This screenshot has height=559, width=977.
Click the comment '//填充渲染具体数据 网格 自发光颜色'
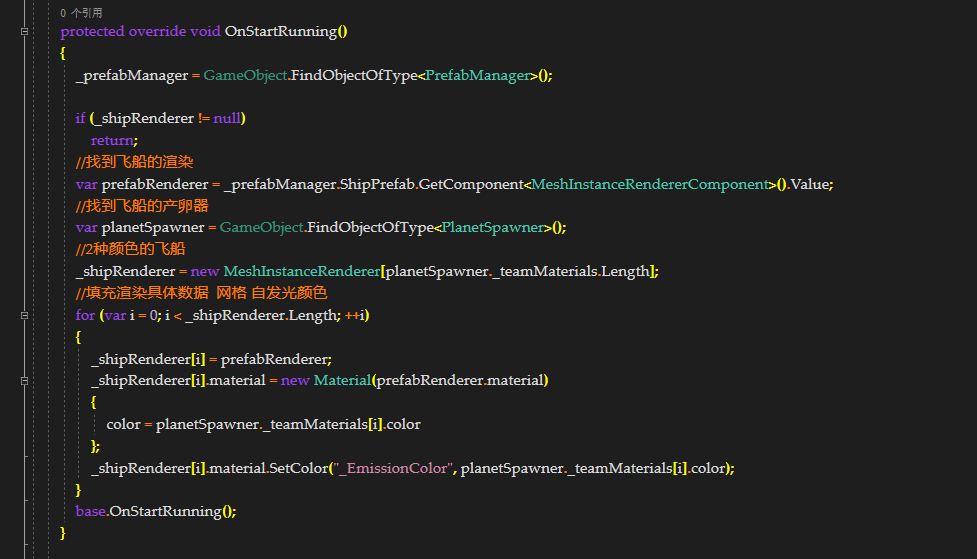coord(201,293)
